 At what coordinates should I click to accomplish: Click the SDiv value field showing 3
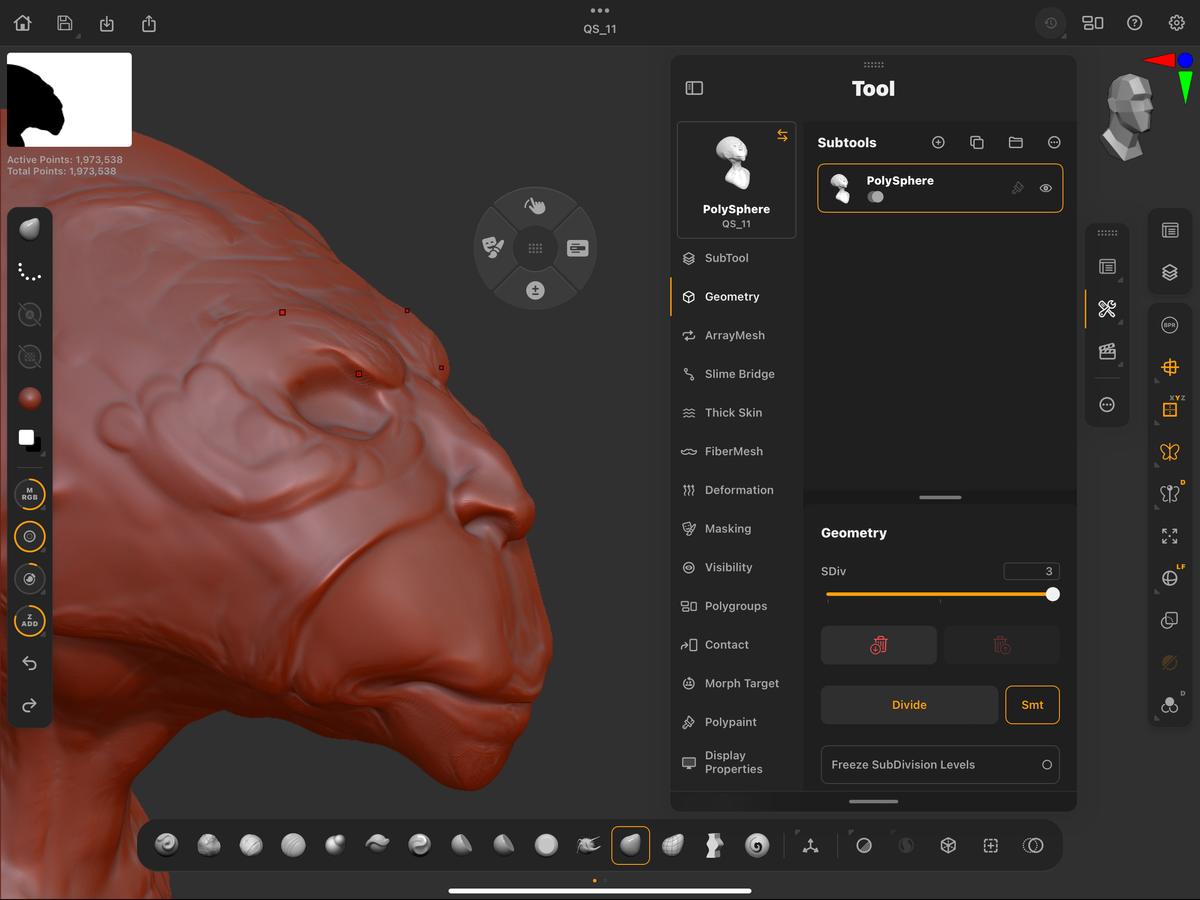tap(1031, 570)
